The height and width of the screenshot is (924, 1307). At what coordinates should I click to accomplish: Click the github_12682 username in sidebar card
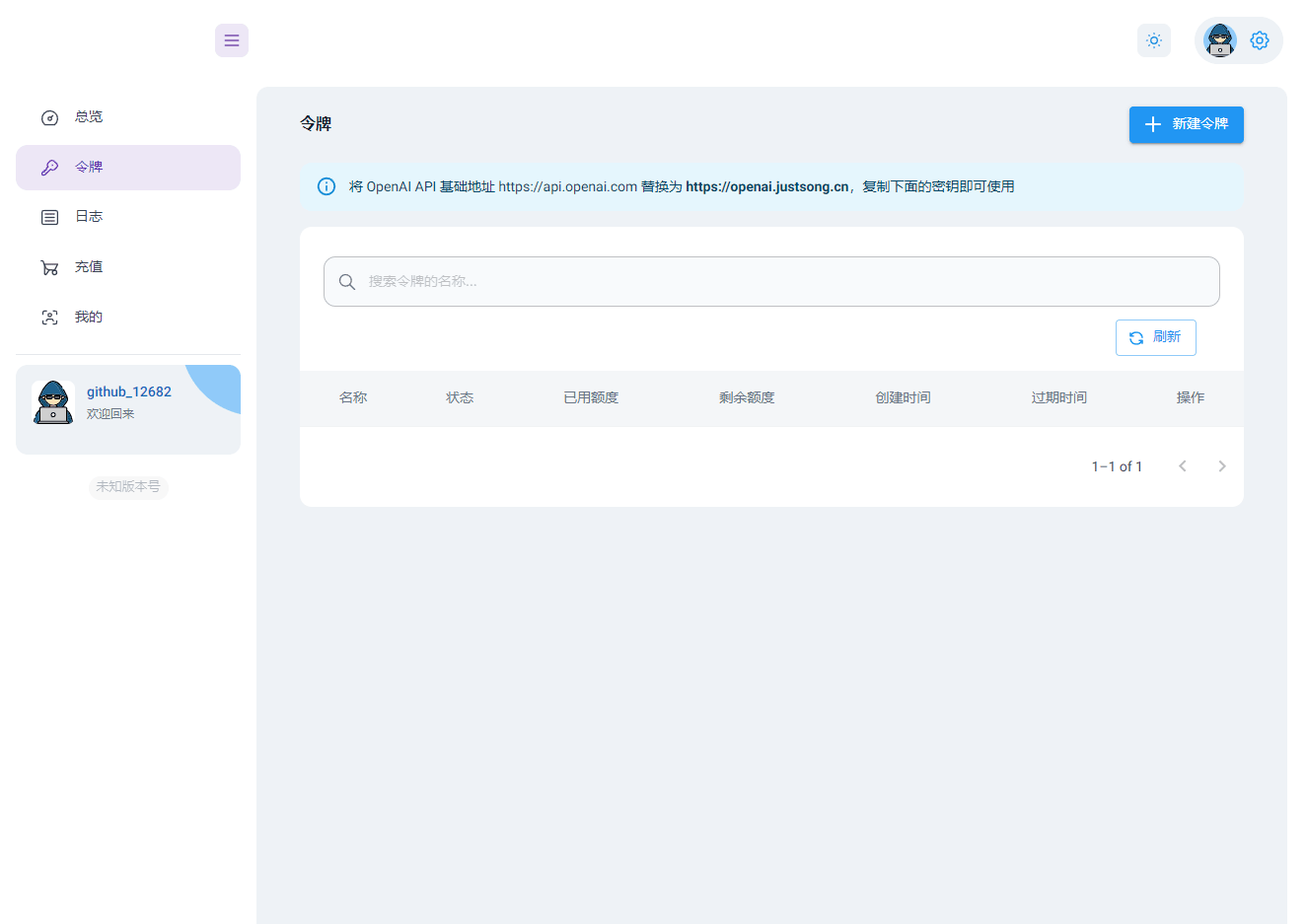pos(129,391)
